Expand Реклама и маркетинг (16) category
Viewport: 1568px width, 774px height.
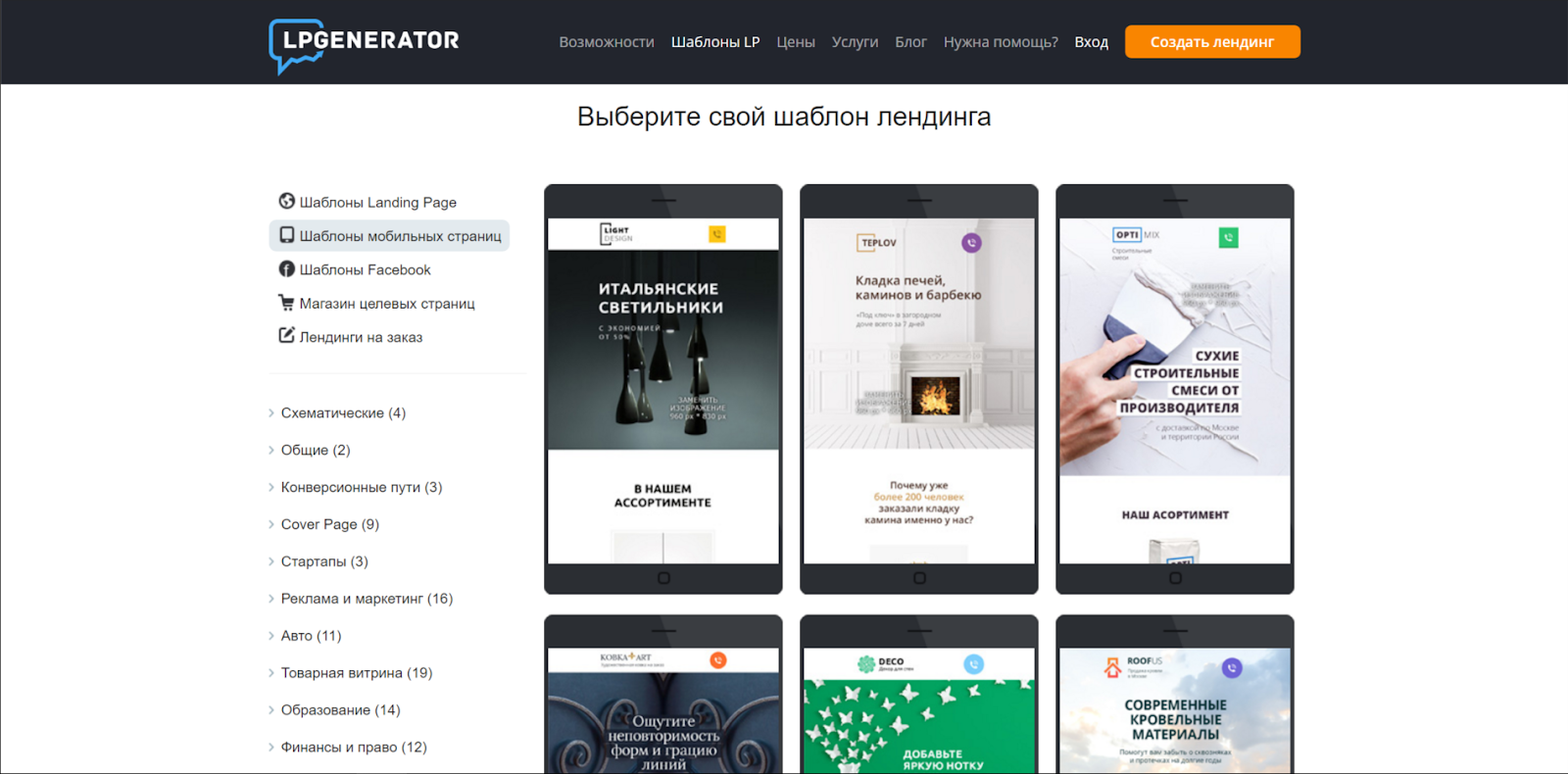pos(367,600)
